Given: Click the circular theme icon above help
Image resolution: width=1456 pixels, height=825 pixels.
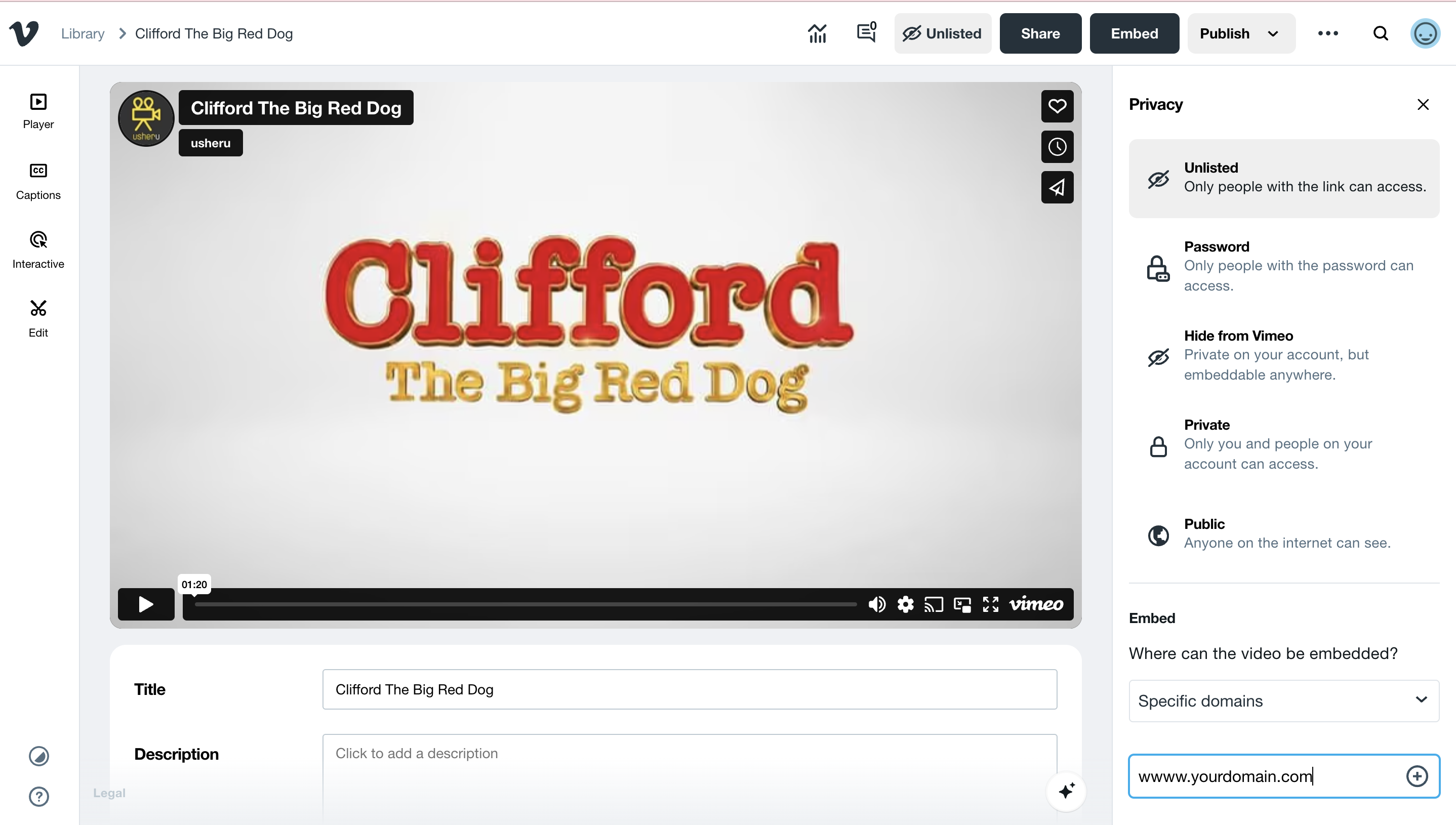Looking at the screenshot, I should pos(38,756).
